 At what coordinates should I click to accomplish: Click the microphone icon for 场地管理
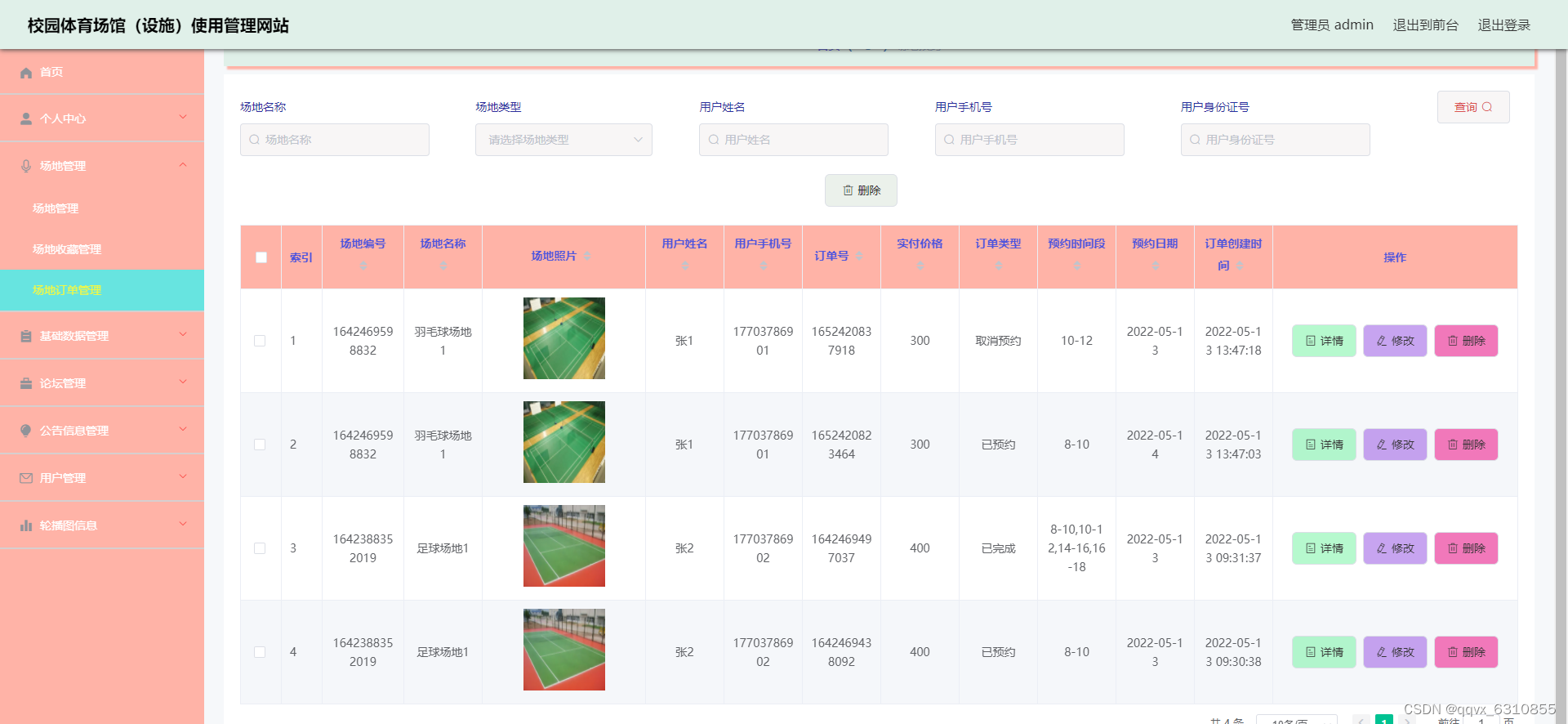[x=26, y=166]
